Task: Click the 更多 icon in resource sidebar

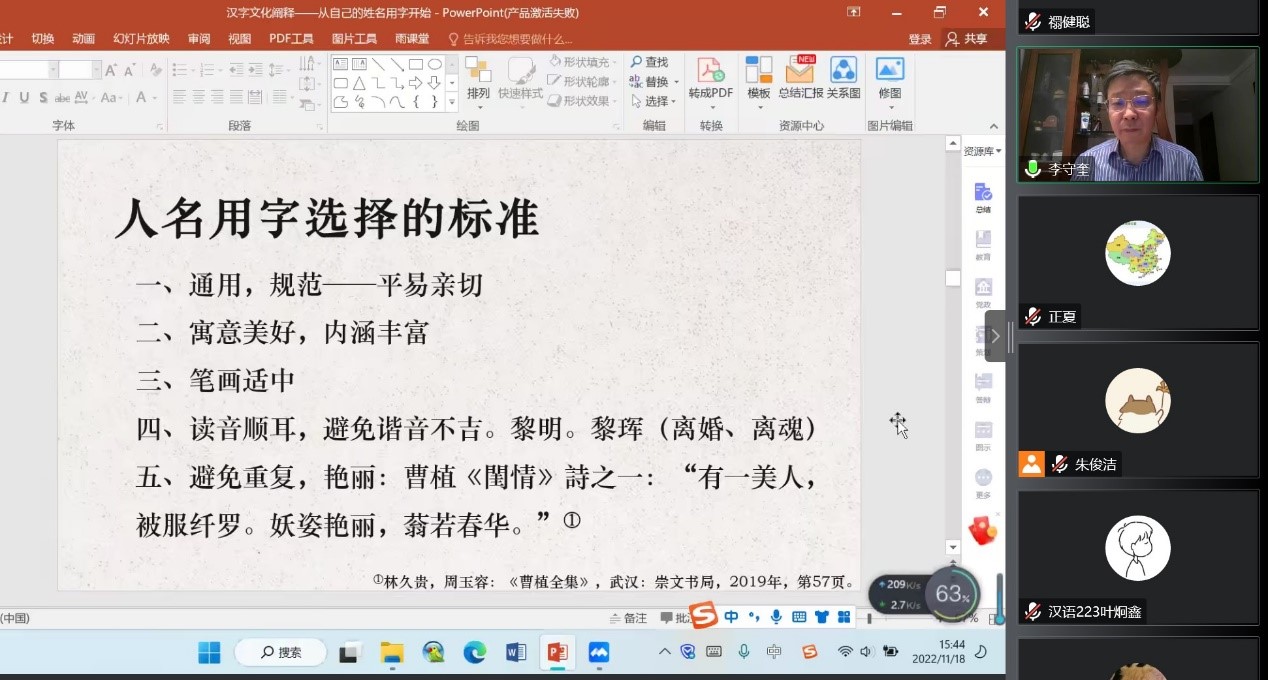Action: pyautogui.click(x=983, y=484)
